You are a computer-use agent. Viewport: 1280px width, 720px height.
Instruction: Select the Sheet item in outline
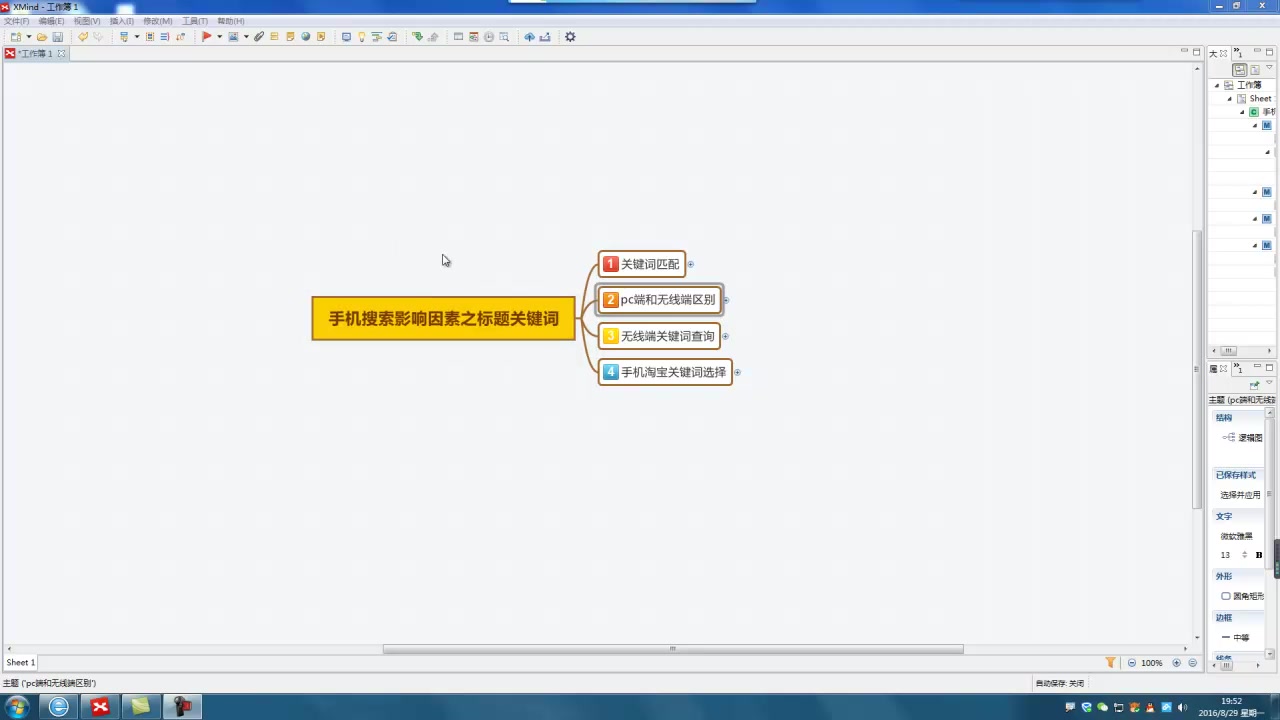click(1260, 99)
